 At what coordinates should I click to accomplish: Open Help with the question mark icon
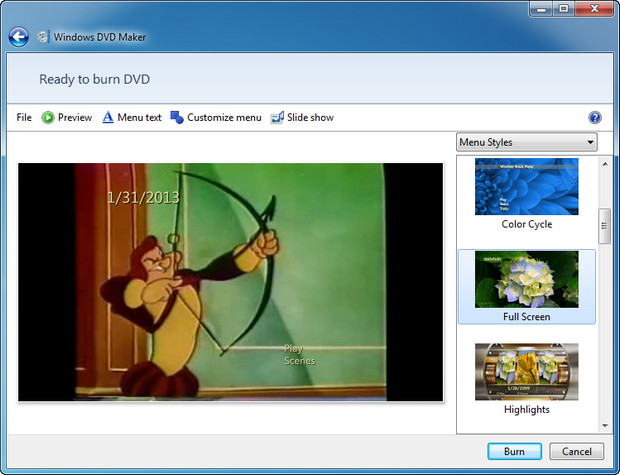point(595,117)
